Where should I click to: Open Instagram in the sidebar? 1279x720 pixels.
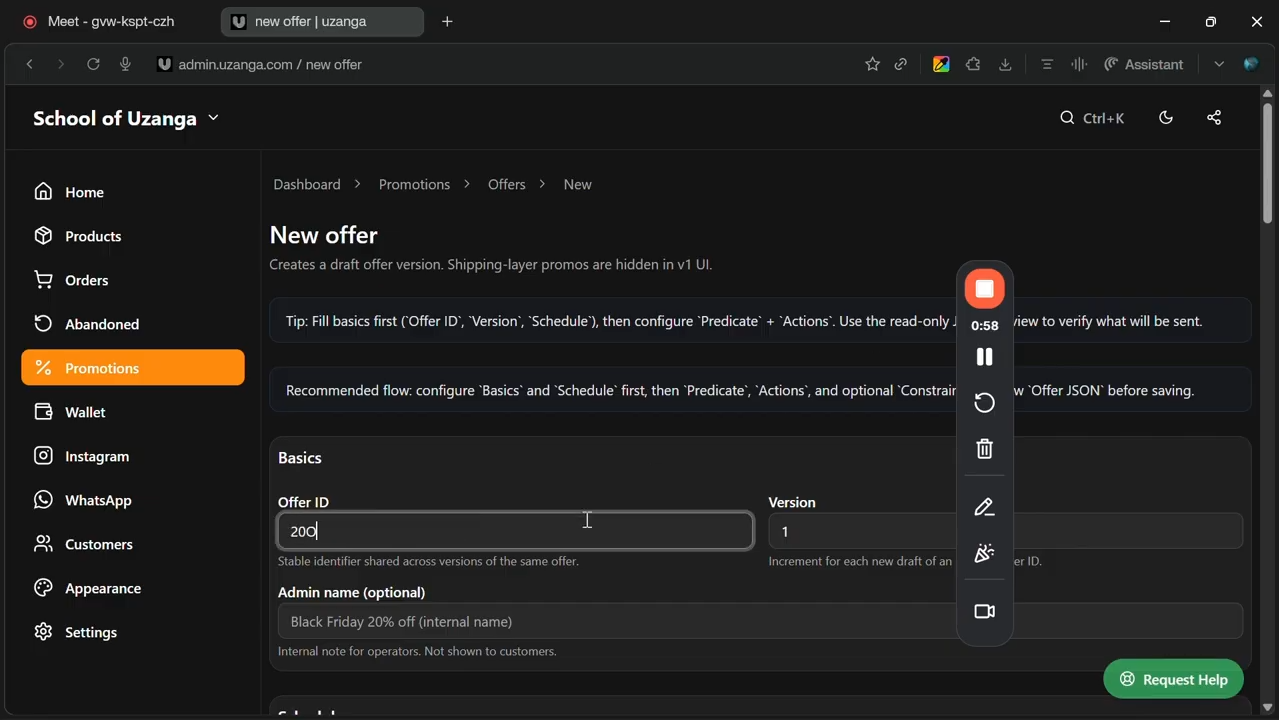tap(133, 456)
